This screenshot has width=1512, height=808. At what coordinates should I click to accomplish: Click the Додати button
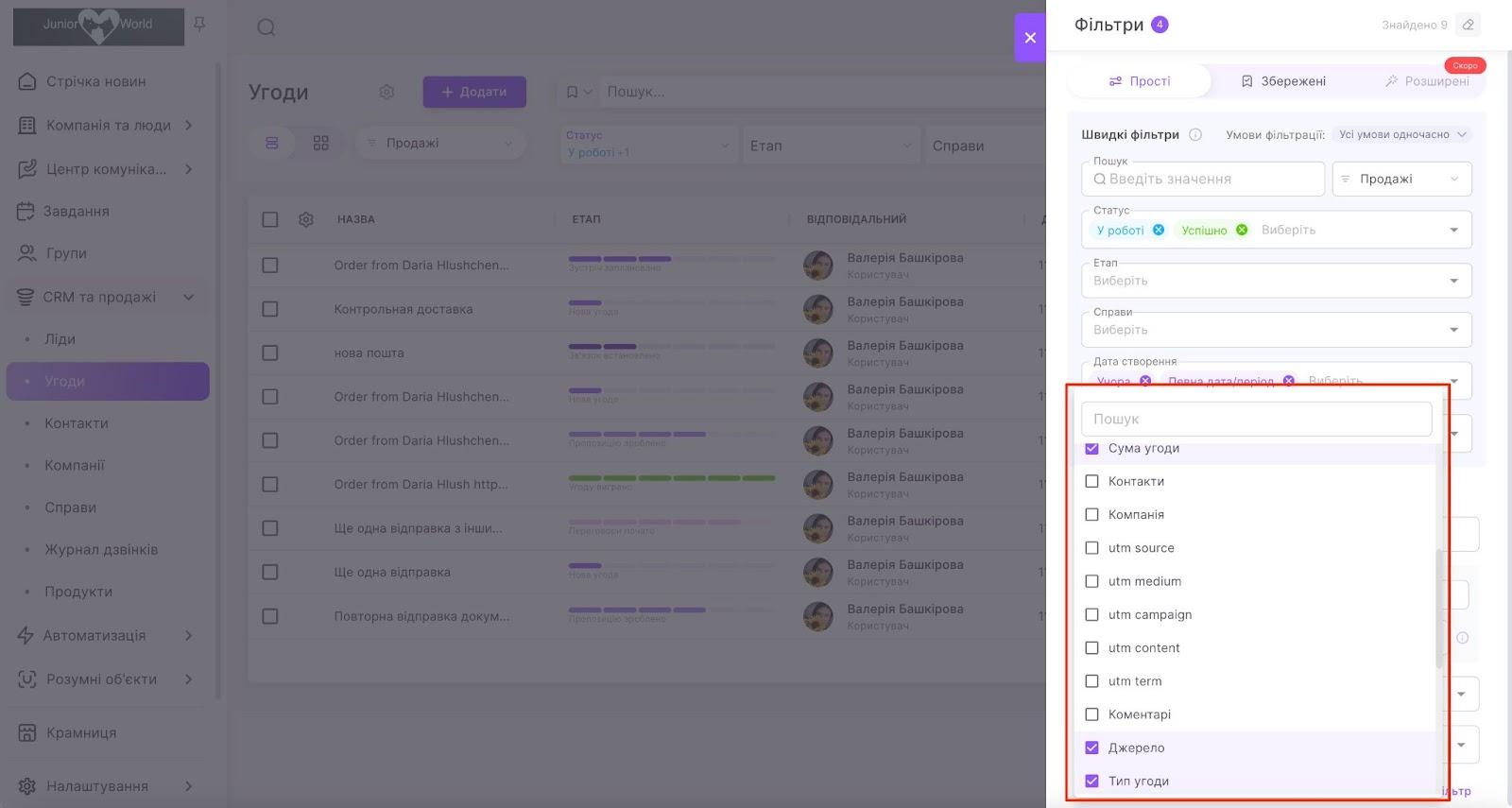pos(474,92)
